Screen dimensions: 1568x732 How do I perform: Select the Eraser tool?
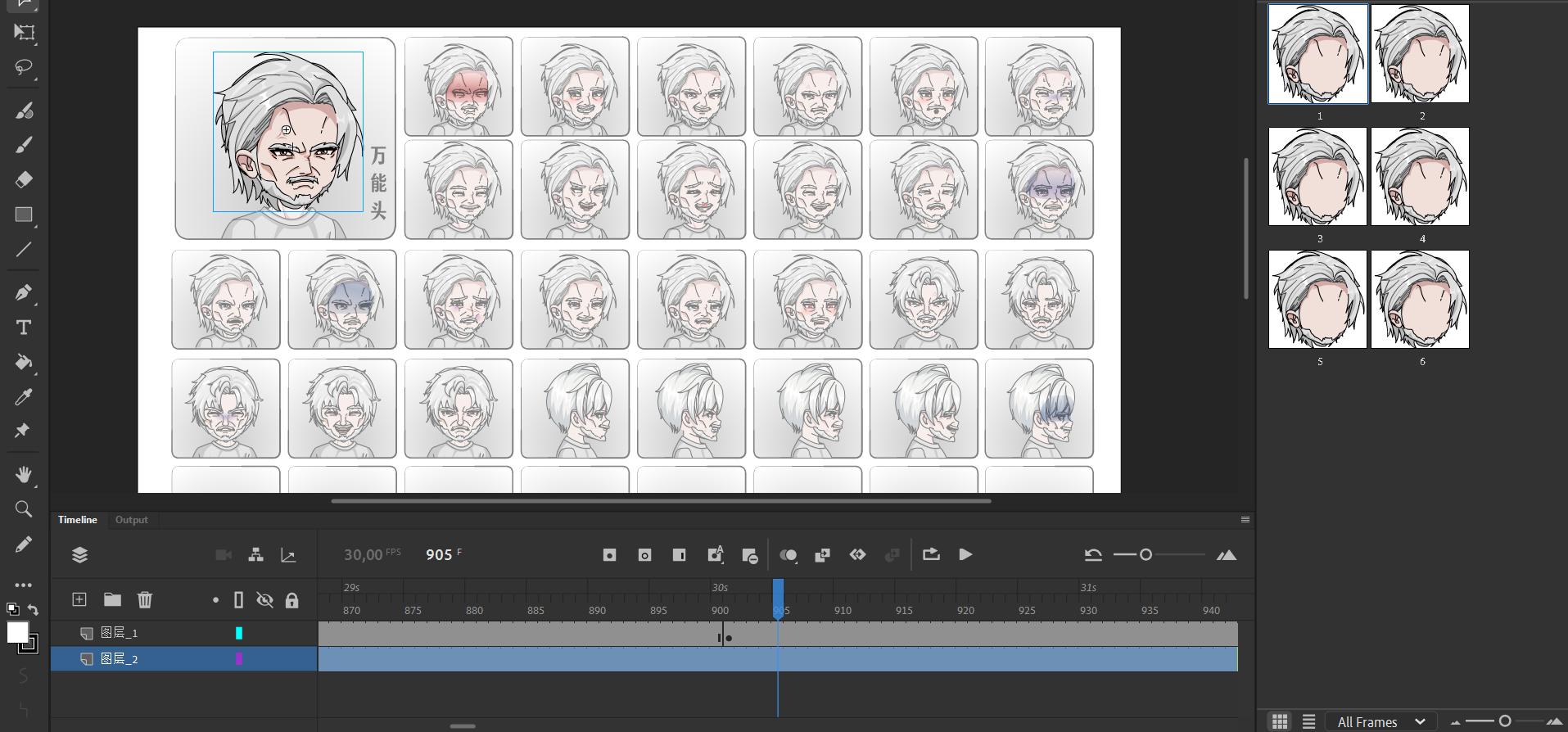pyautogui.click(x=24, y=179)
